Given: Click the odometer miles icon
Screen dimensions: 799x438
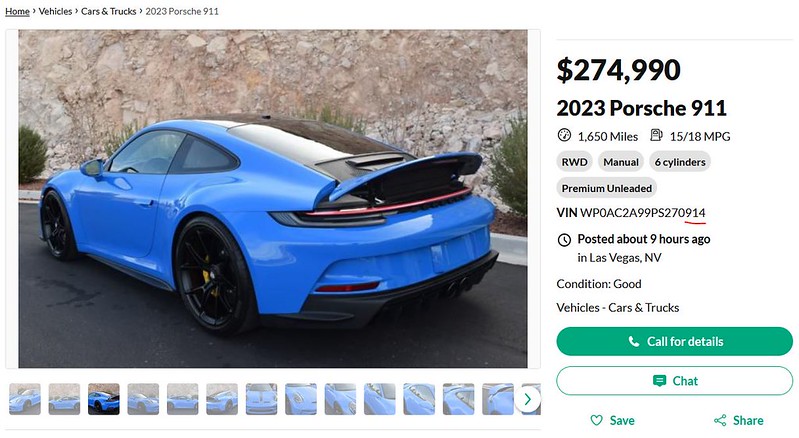Looking at the screenshot, I should [564, 135].
